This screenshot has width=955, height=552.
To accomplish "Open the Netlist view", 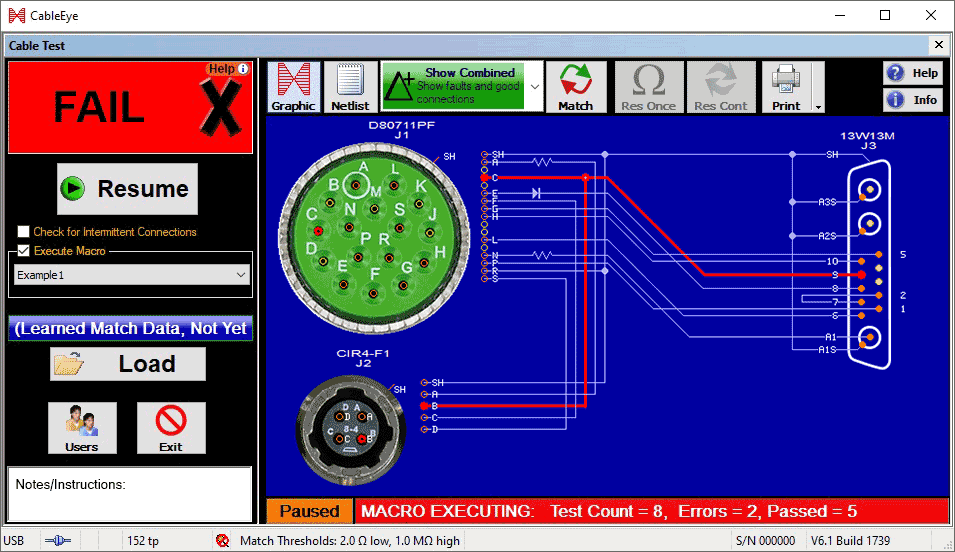I will tap(350, 87).
